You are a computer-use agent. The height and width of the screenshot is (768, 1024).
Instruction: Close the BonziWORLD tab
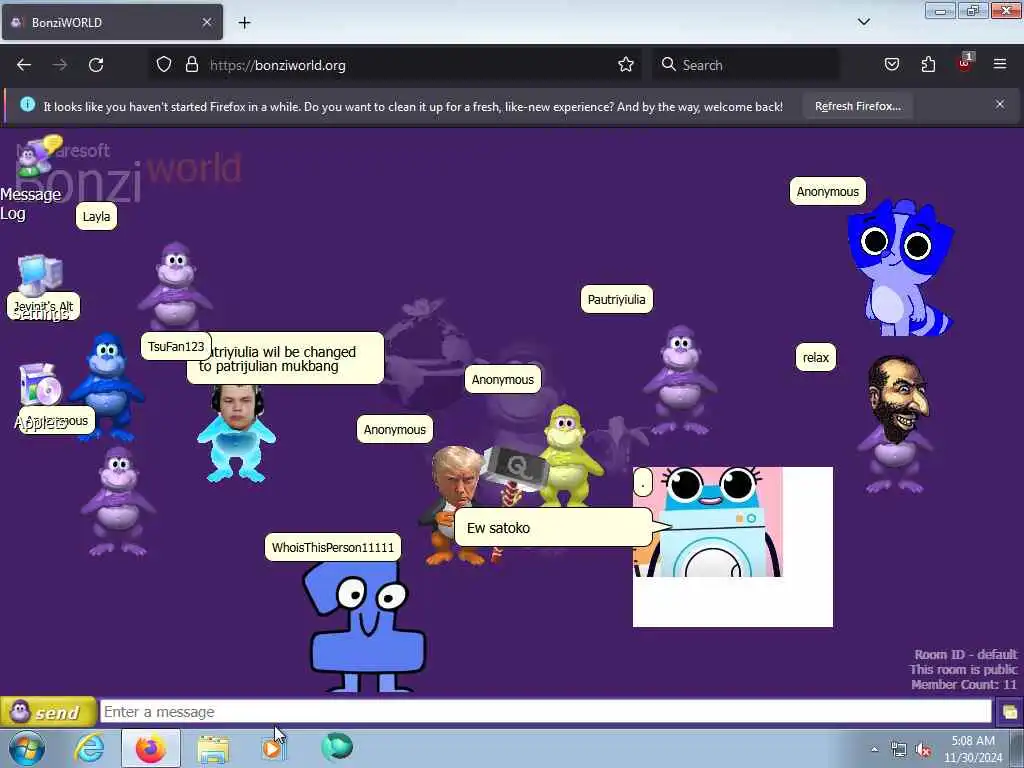[x=207, y=22]
